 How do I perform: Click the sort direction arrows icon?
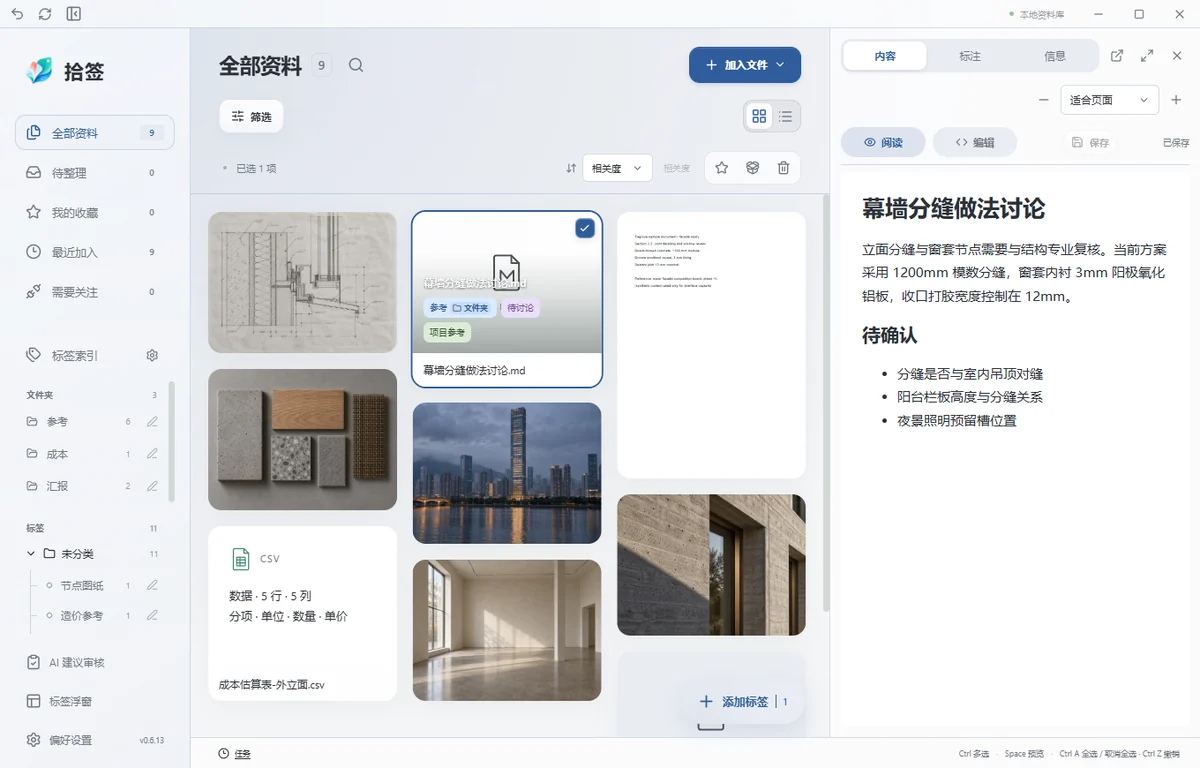pyautogui.click(x=571, y=168)
